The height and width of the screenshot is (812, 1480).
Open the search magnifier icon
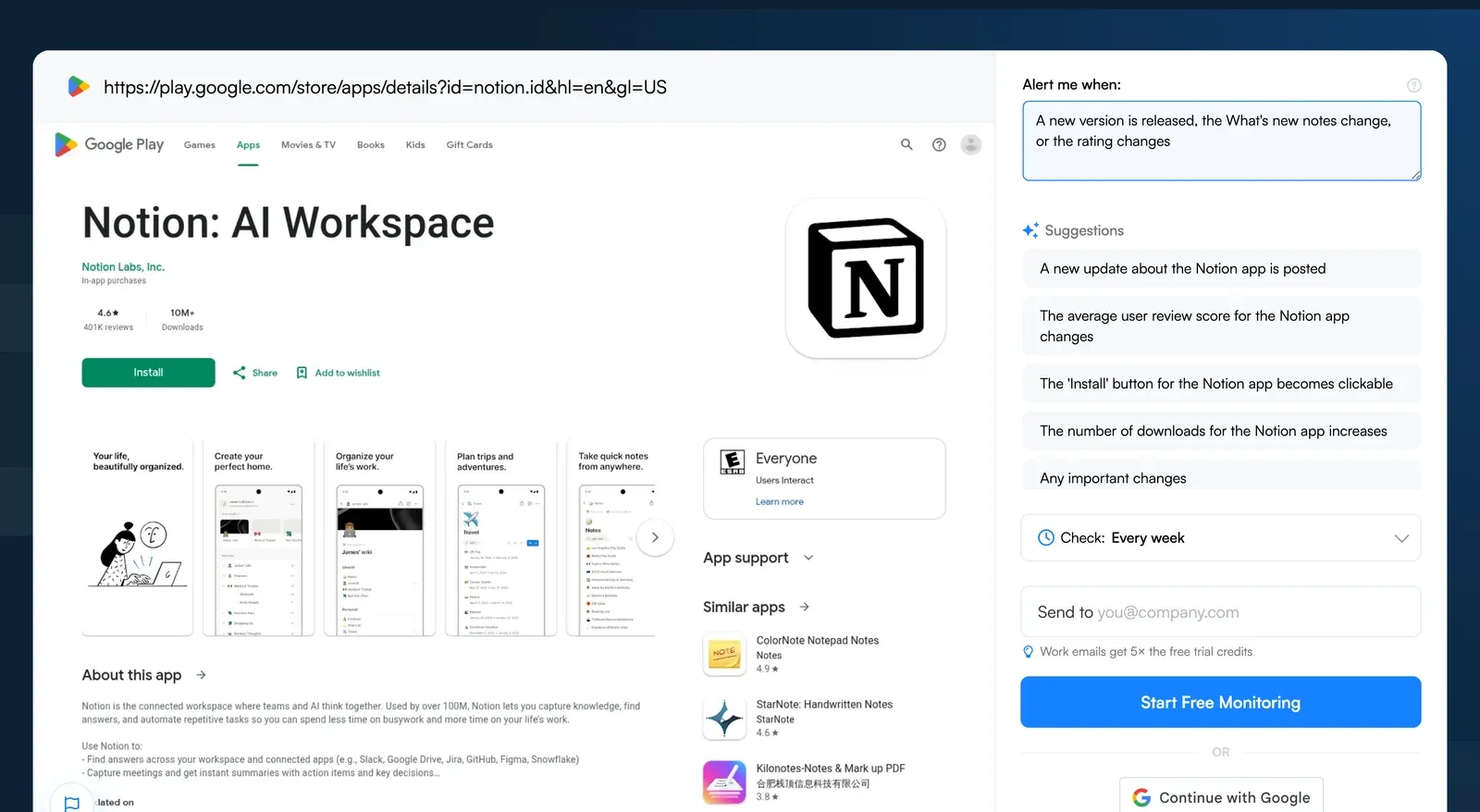[906, 144]
